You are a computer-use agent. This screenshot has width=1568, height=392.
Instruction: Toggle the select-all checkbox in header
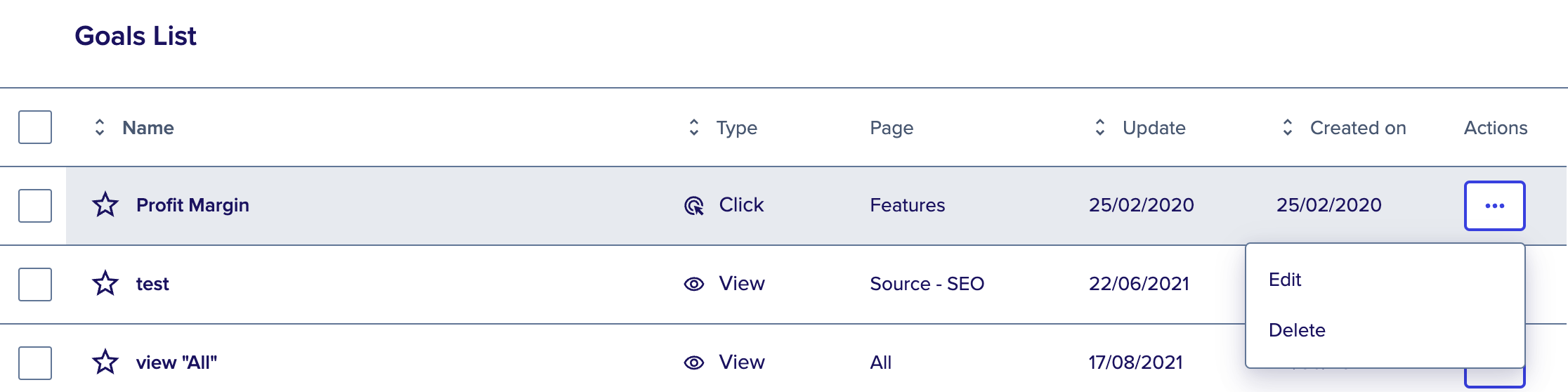pos(35,127)
